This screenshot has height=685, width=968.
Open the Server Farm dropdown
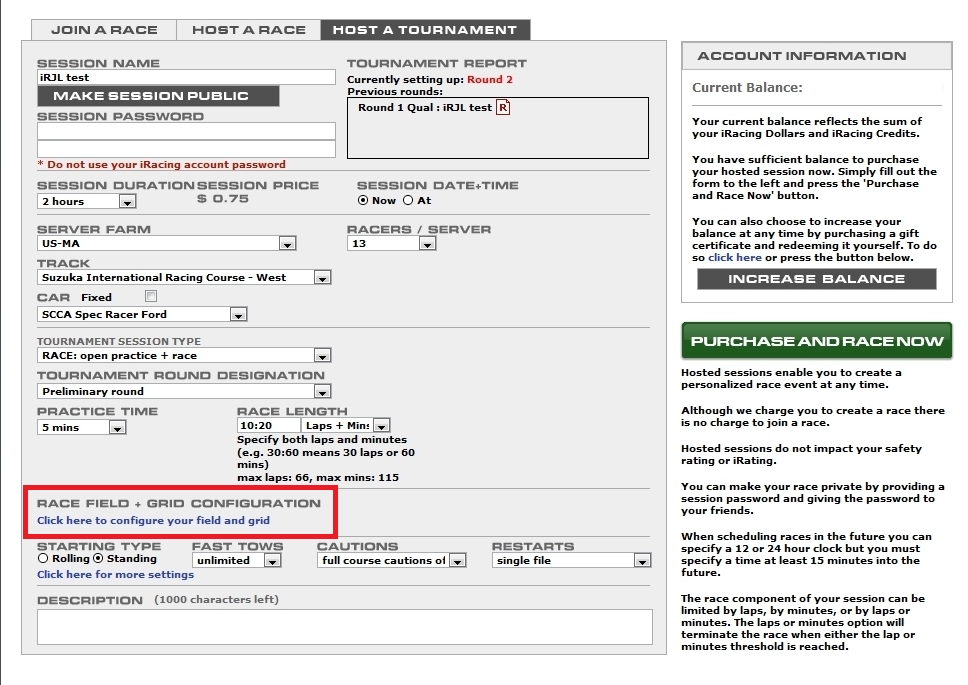[166, 243]
